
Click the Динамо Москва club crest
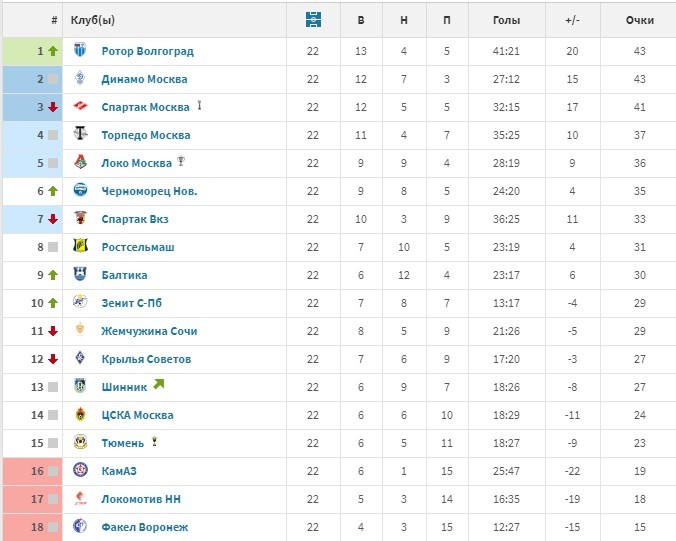80,78
